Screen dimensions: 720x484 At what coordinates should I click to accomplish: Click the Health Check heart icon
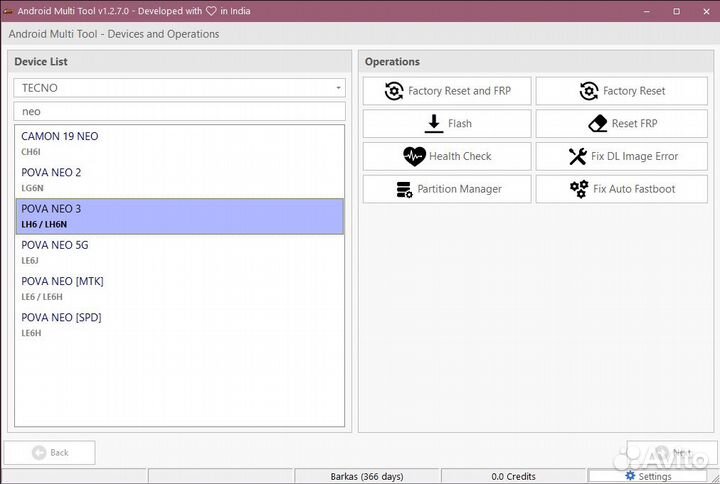414,156
